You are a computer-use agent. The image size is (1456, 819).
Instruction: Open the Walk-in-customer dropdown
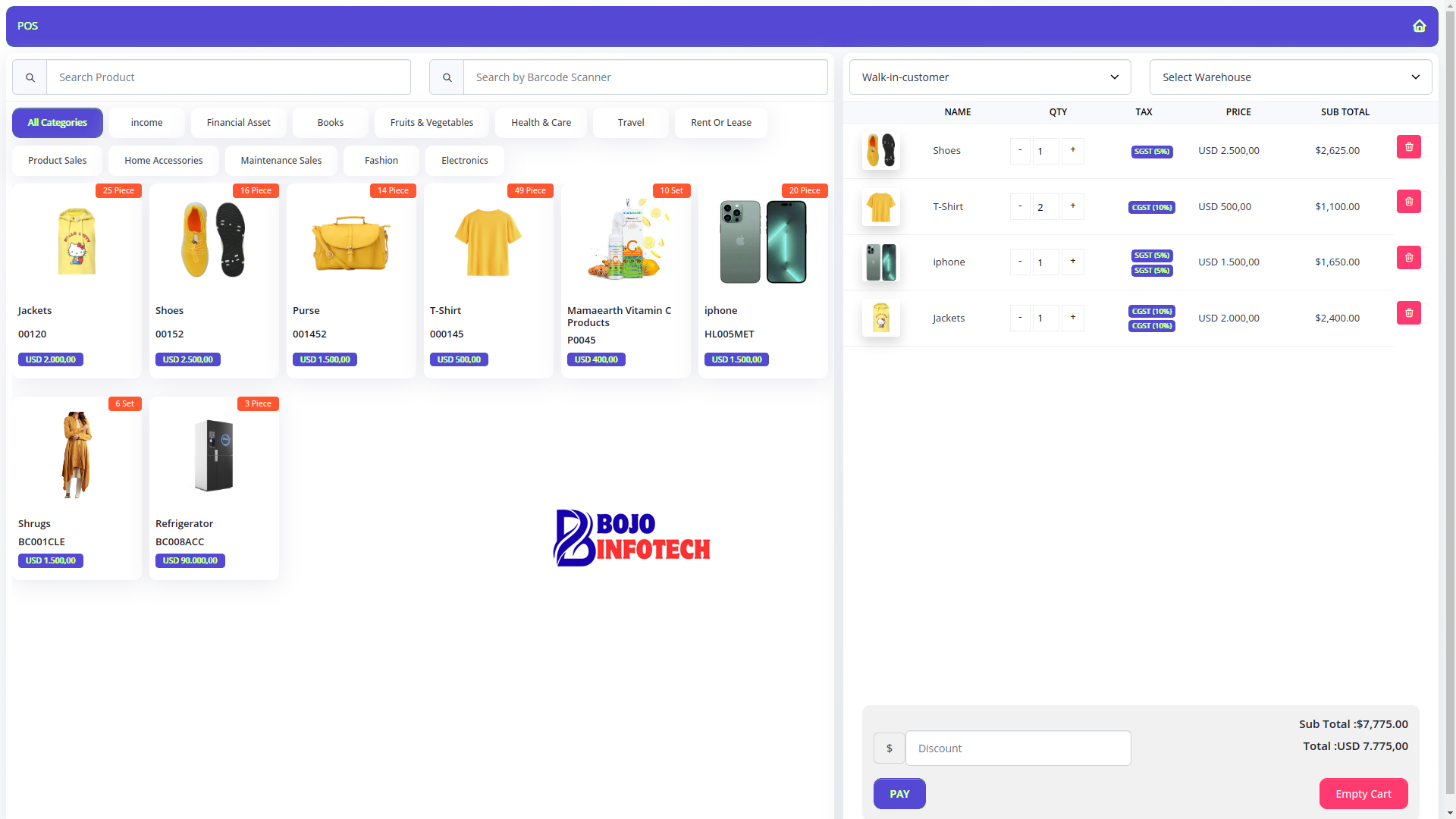pyautogui.click(x=990, y=77)
